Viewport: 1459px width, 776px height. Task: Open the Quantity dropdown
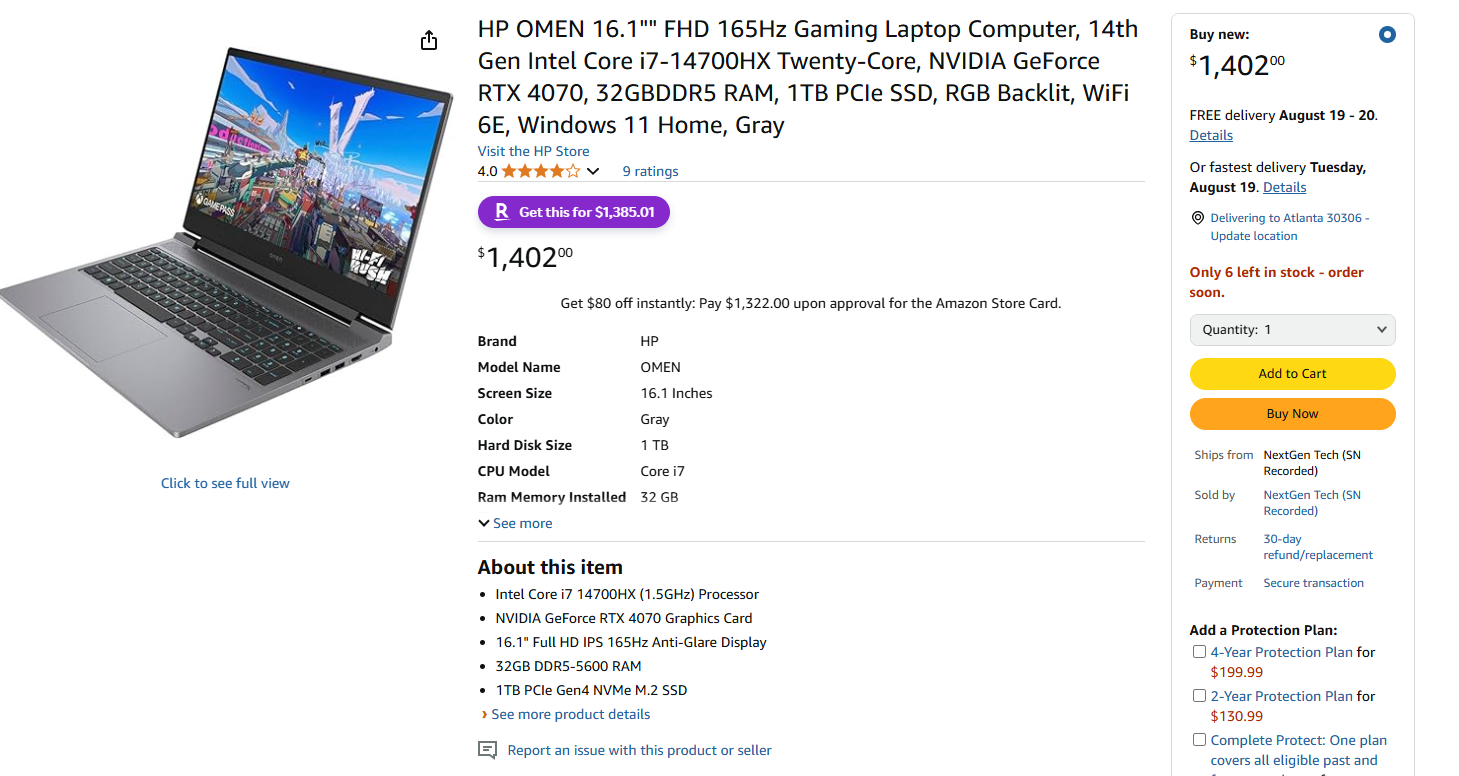point(1292,330)
